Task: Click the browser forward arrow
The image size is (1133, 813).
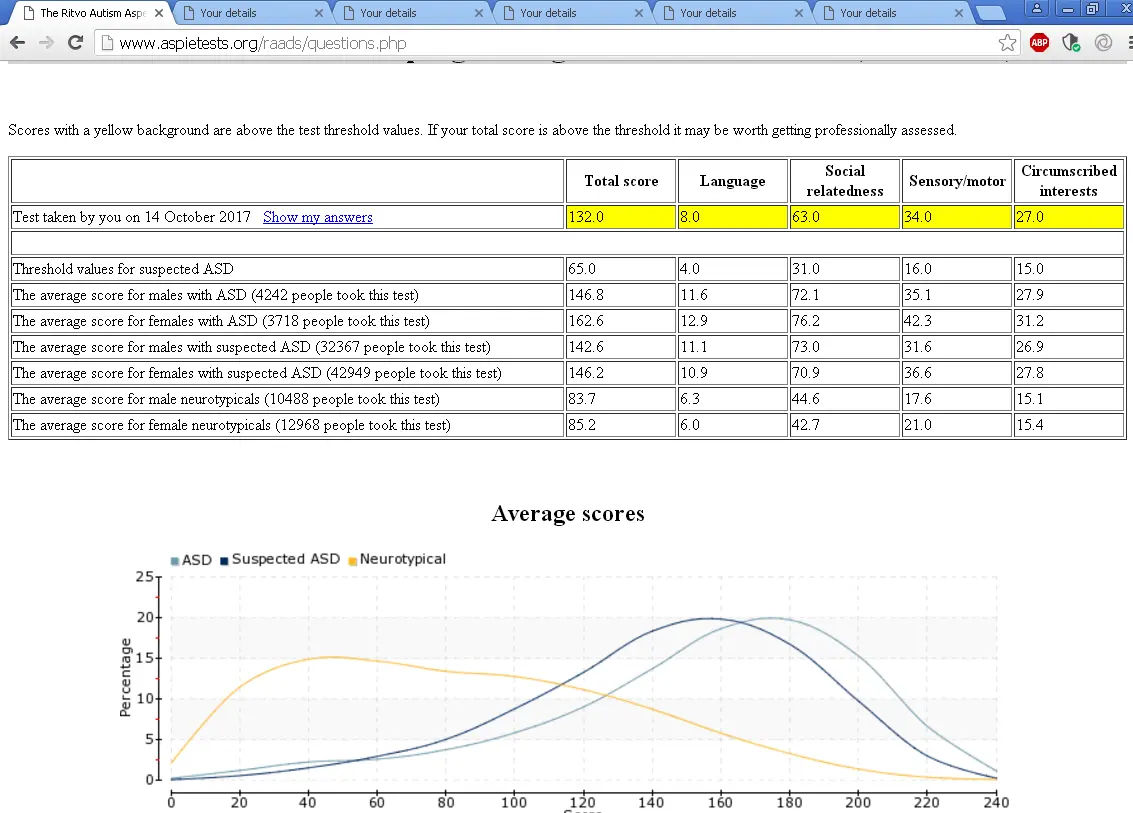Action: [x=47, y=43]
